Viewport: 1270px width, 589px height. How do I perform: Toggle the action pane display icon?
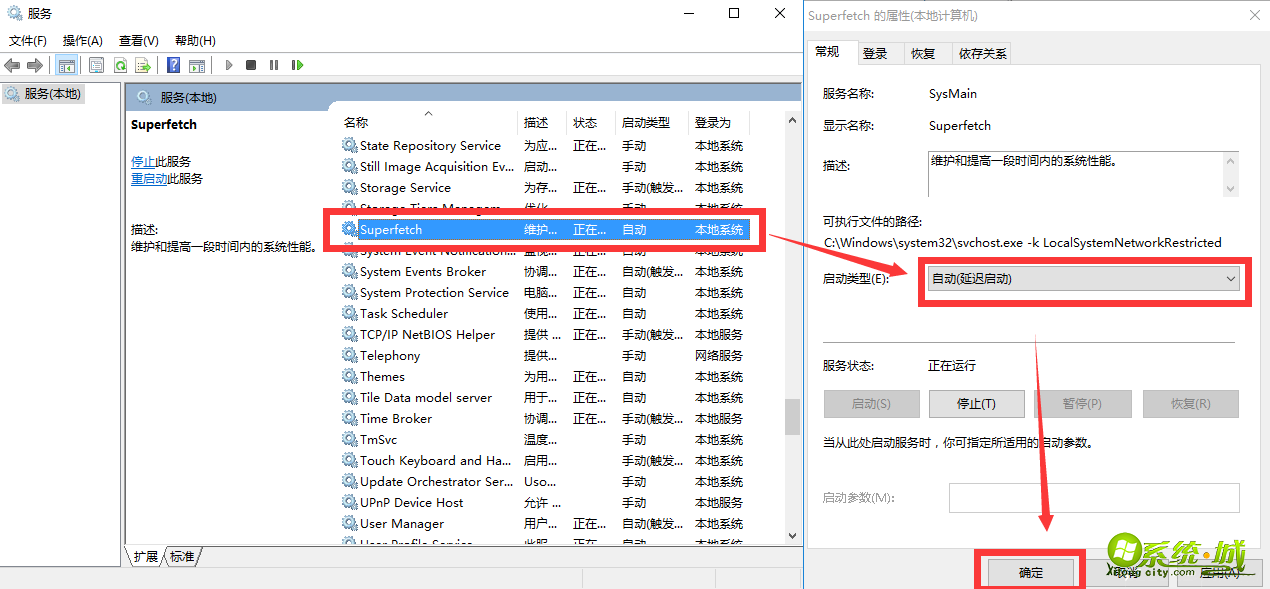click(196, 64)
